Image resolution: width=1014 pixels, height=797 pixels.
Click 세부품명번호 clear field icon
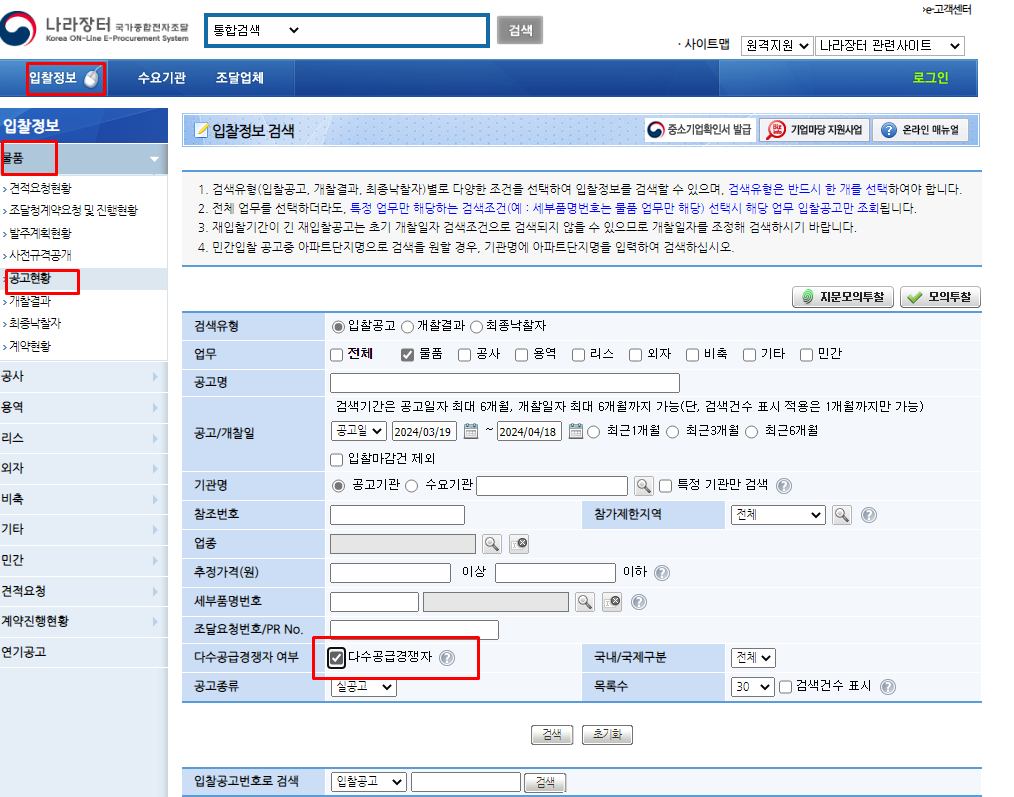point(612,602)
